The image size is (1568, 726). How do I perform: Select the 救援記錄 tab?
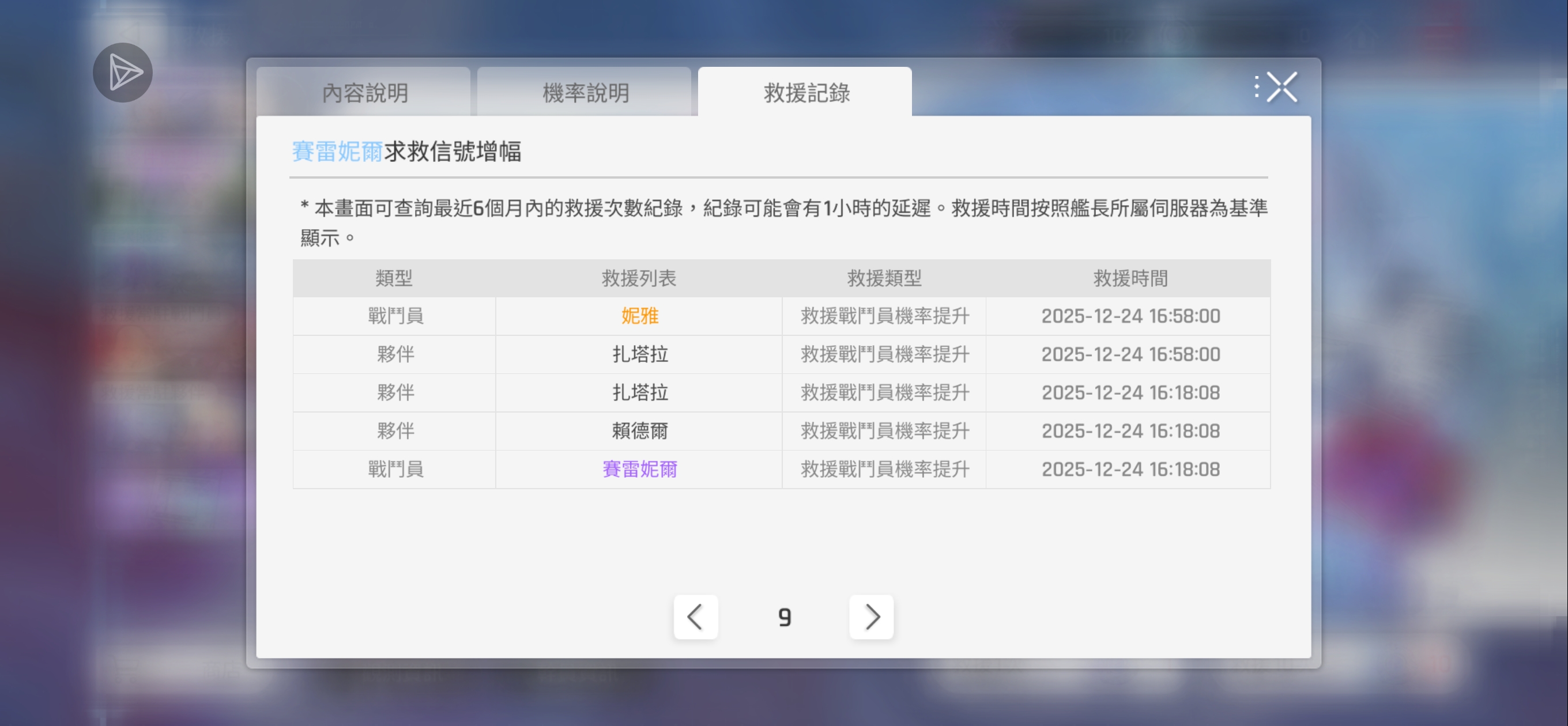click(x=806, y=93)
